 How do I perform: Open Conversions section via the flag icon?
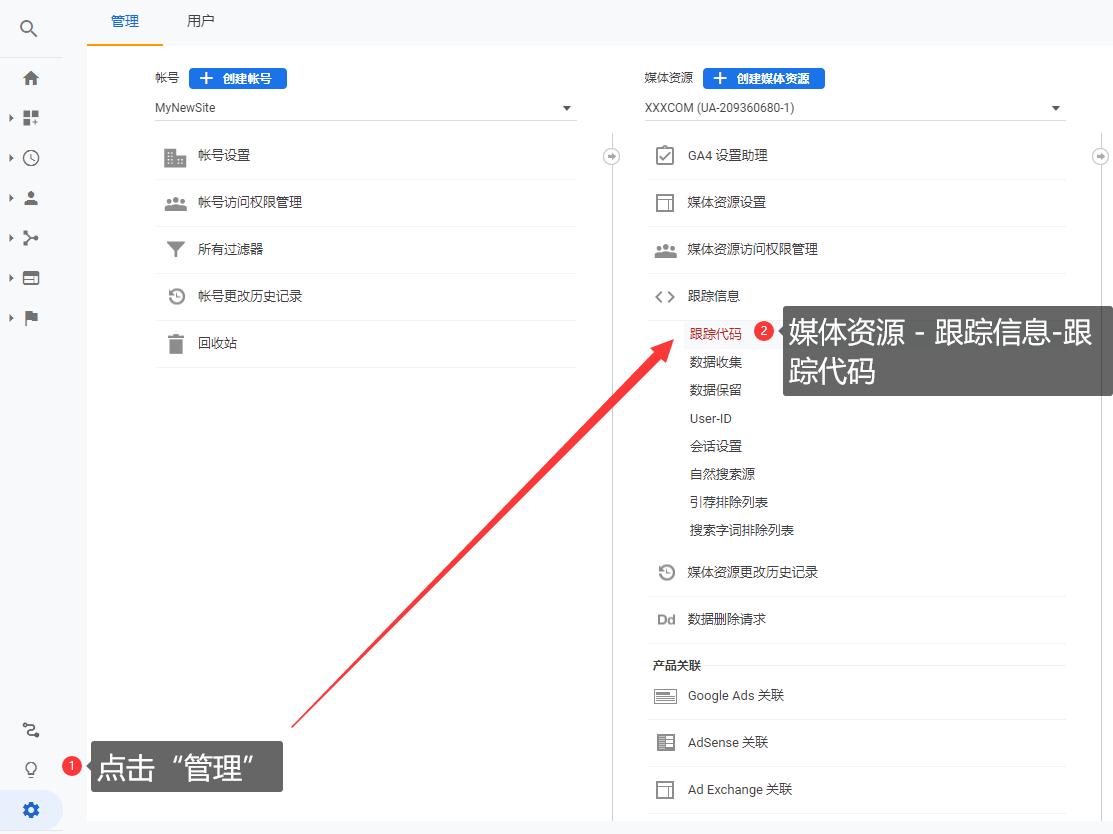tap(30, 317)
